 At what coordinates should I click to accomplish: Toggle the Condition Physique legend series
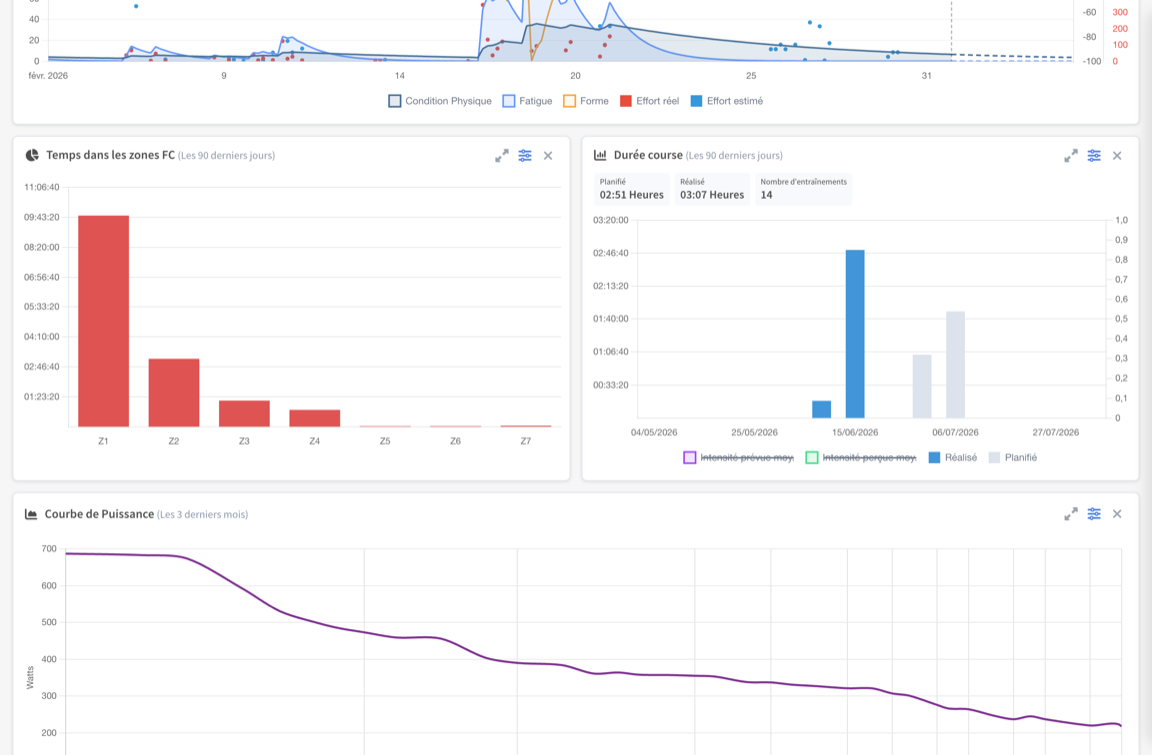[x=440, y=101]
